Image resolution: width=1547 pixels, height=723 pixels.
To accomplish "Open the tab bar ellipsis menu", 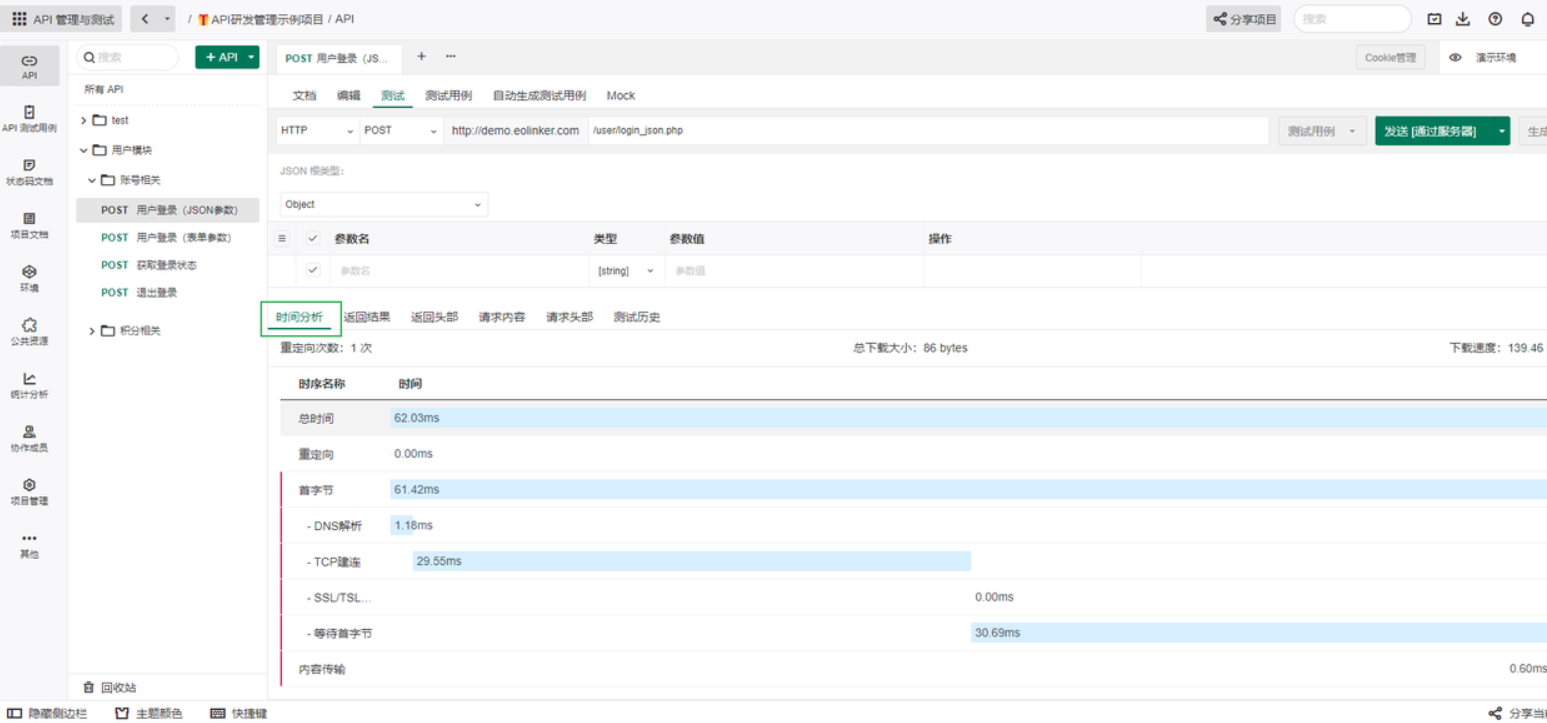I will [450, 56].
